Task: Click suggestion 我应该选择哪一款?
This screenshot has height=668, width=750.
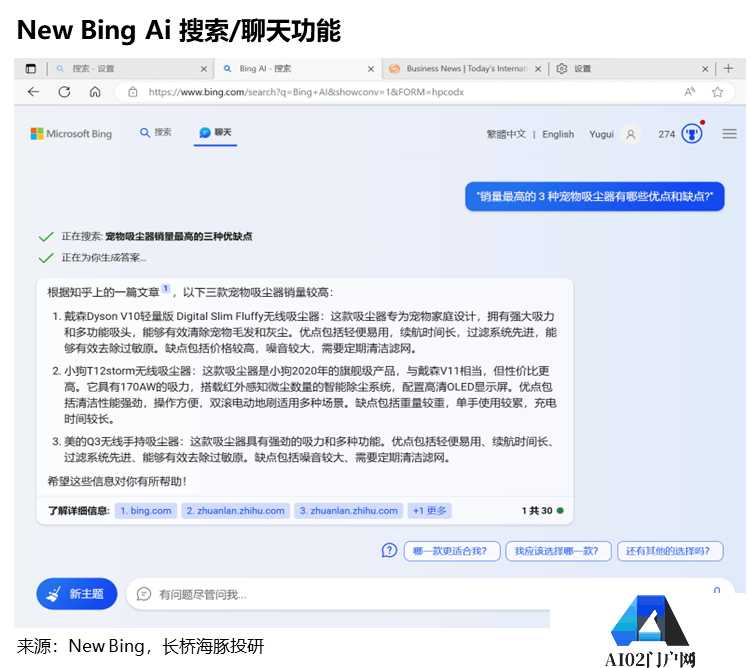Action: click(x=559, y=551)
